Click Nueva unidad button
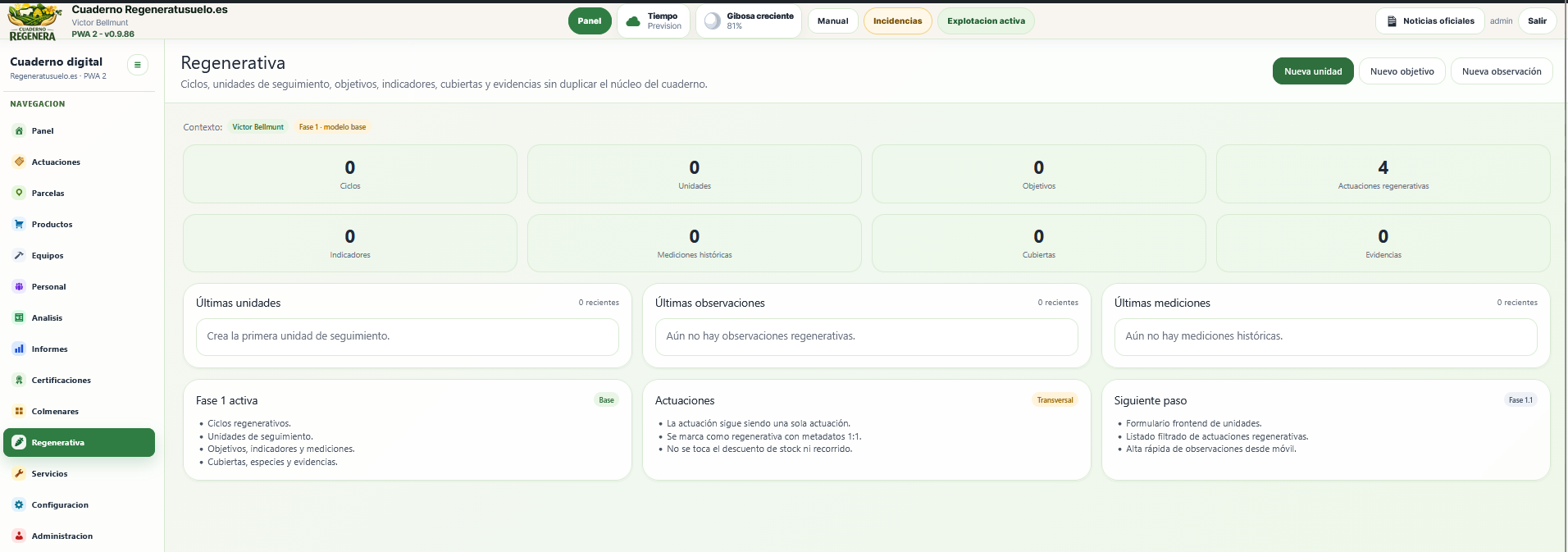This screenshot has height=552, width=1568. tap(1313, 71)
